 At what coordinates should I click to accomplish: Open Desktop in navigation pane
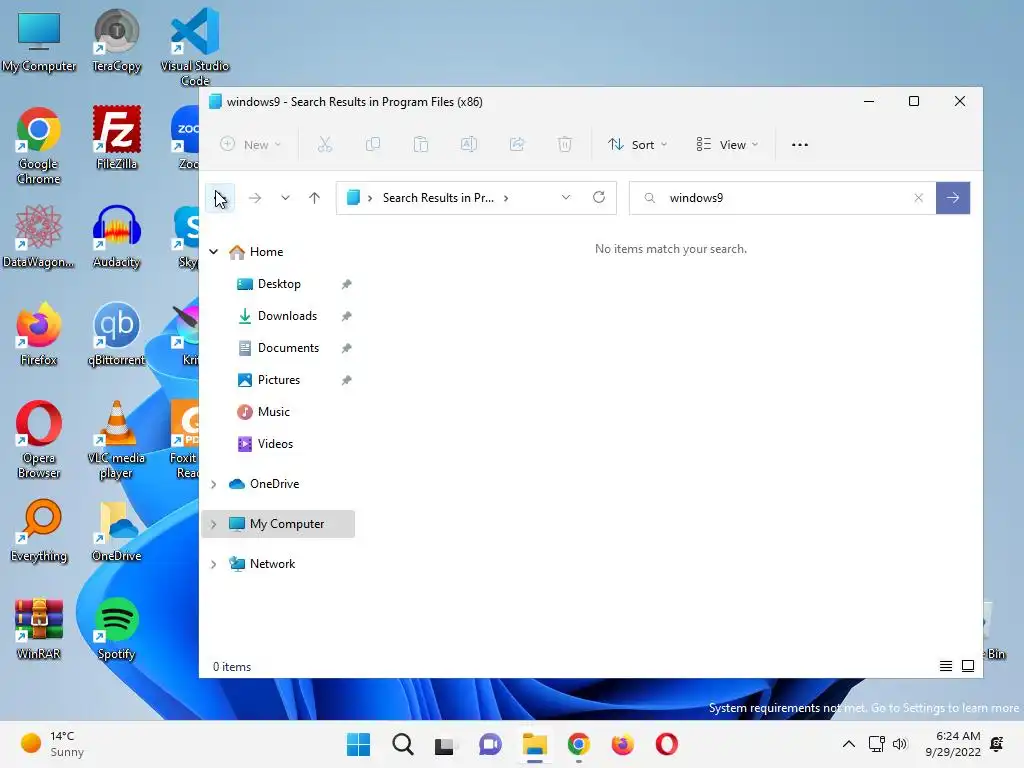coord(279,284)
